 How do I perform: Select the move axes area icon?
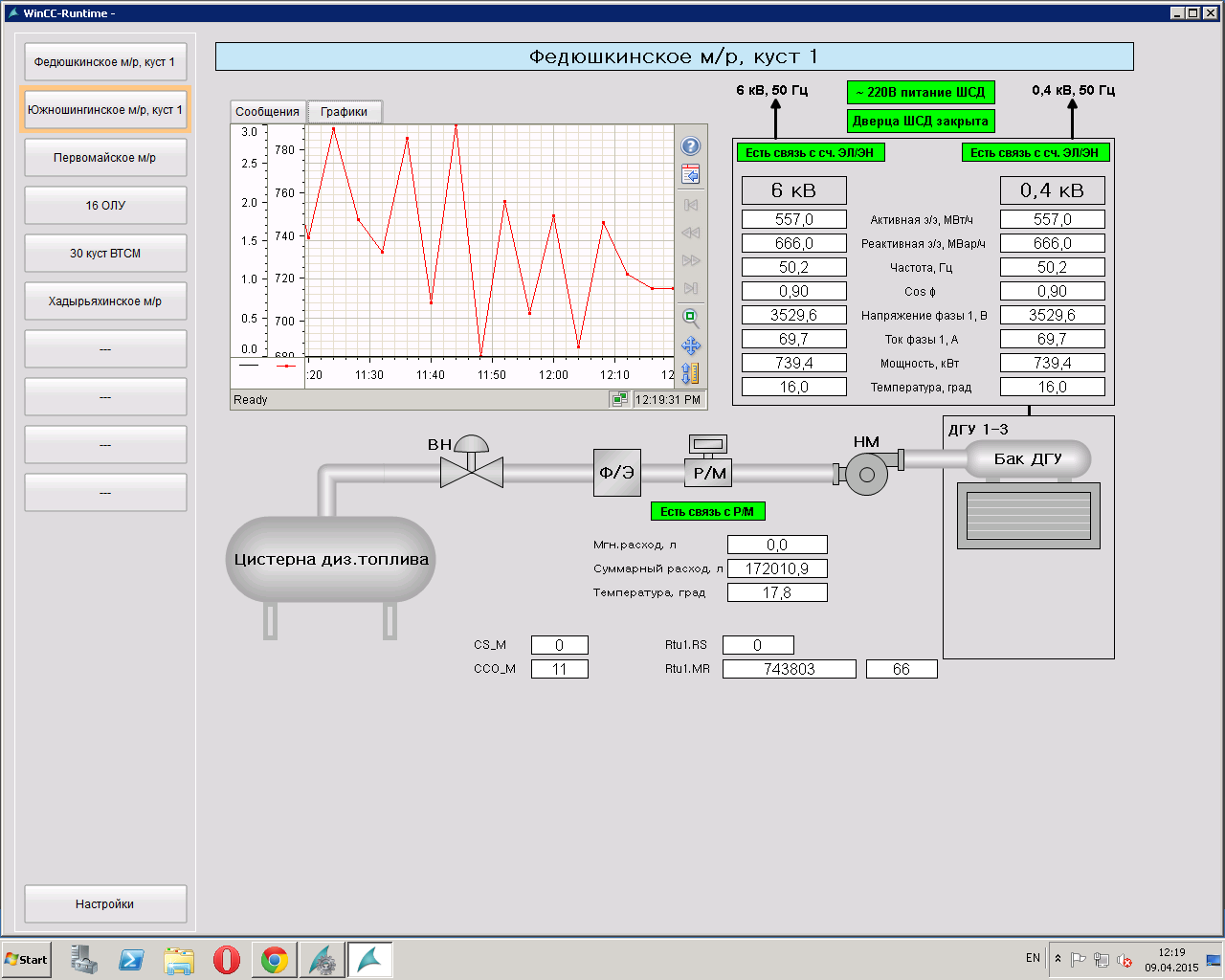[x=690, y=345]
